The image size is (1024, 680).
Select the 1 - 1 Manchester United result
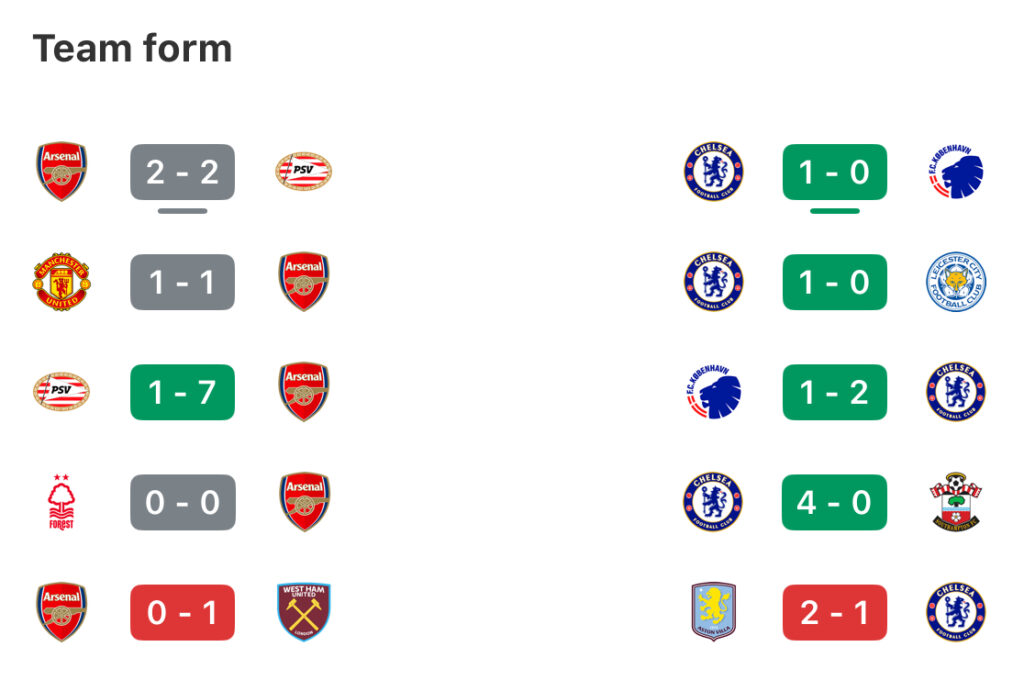click(182, 282)
